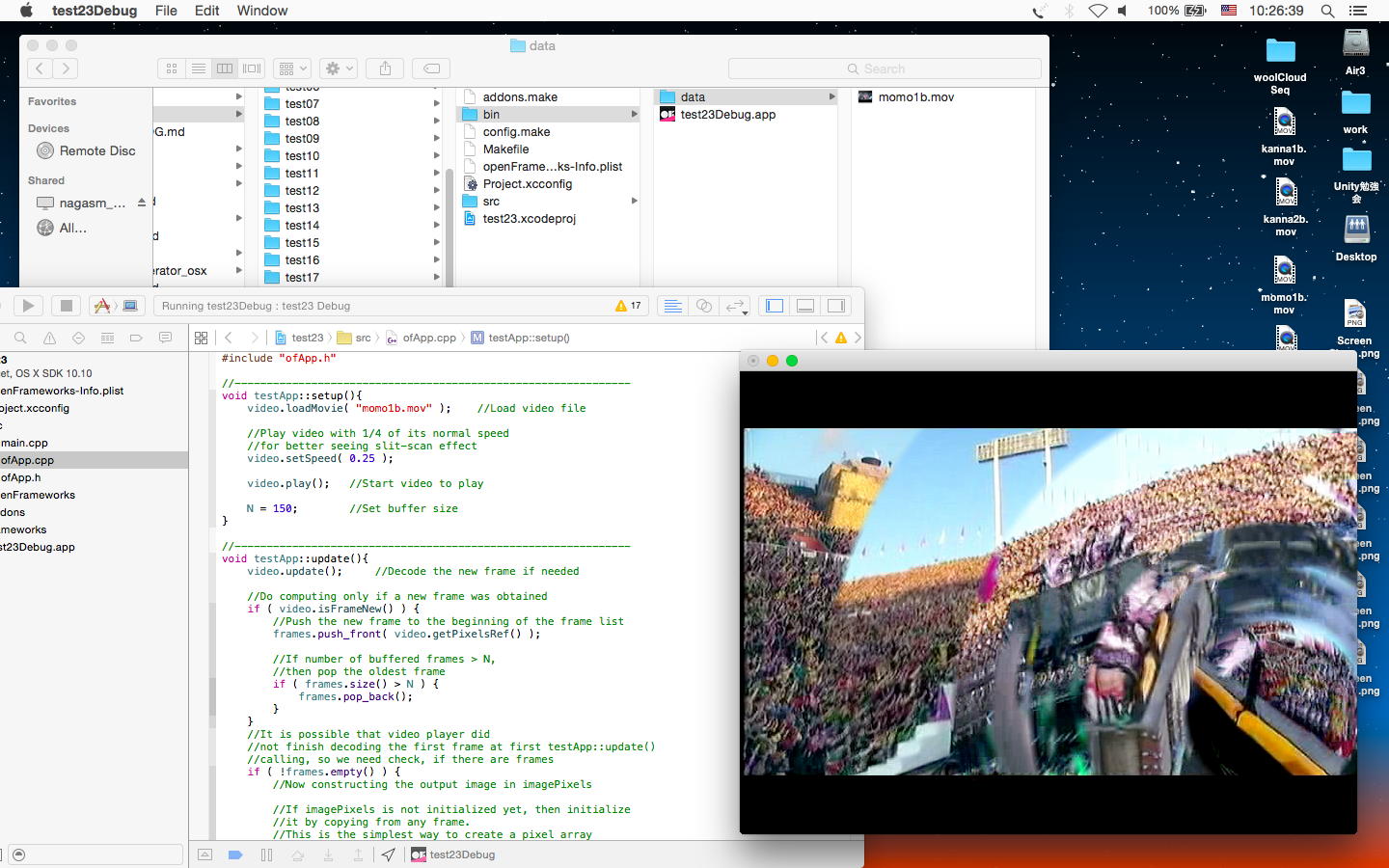The height and width of the screenshot is (868, 1389).
Task: Toggle the Xcode navigator panel visibility
Action: pos(775,306)
